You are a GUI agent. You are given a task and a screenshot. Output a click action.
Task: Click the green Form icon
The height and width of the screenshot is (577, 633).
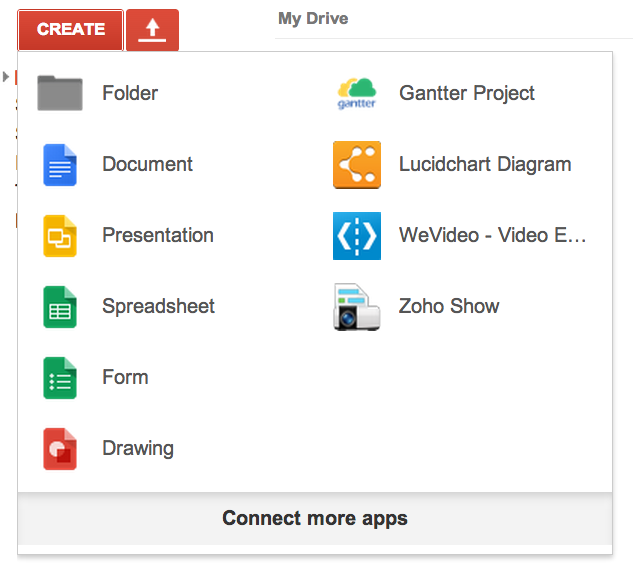60,378
